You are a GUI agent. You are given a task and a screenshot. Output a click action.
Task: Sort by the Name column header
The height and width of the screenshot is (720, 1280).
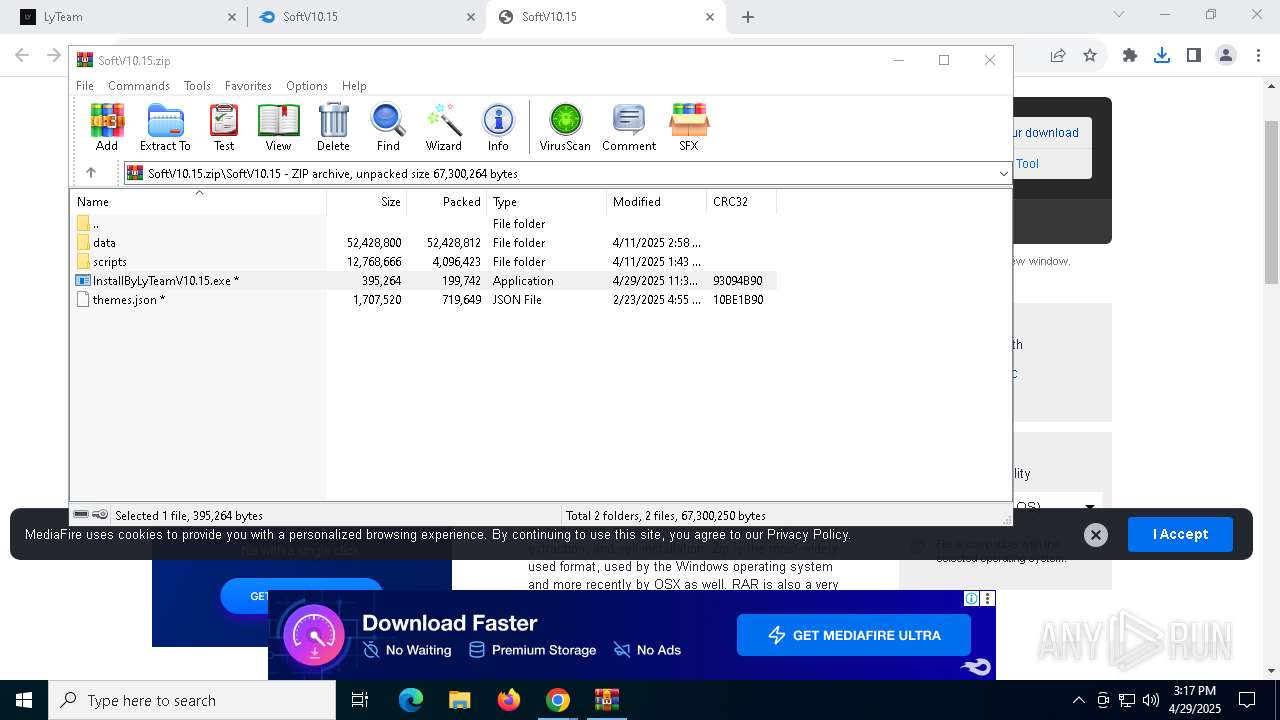coord(198,202)
